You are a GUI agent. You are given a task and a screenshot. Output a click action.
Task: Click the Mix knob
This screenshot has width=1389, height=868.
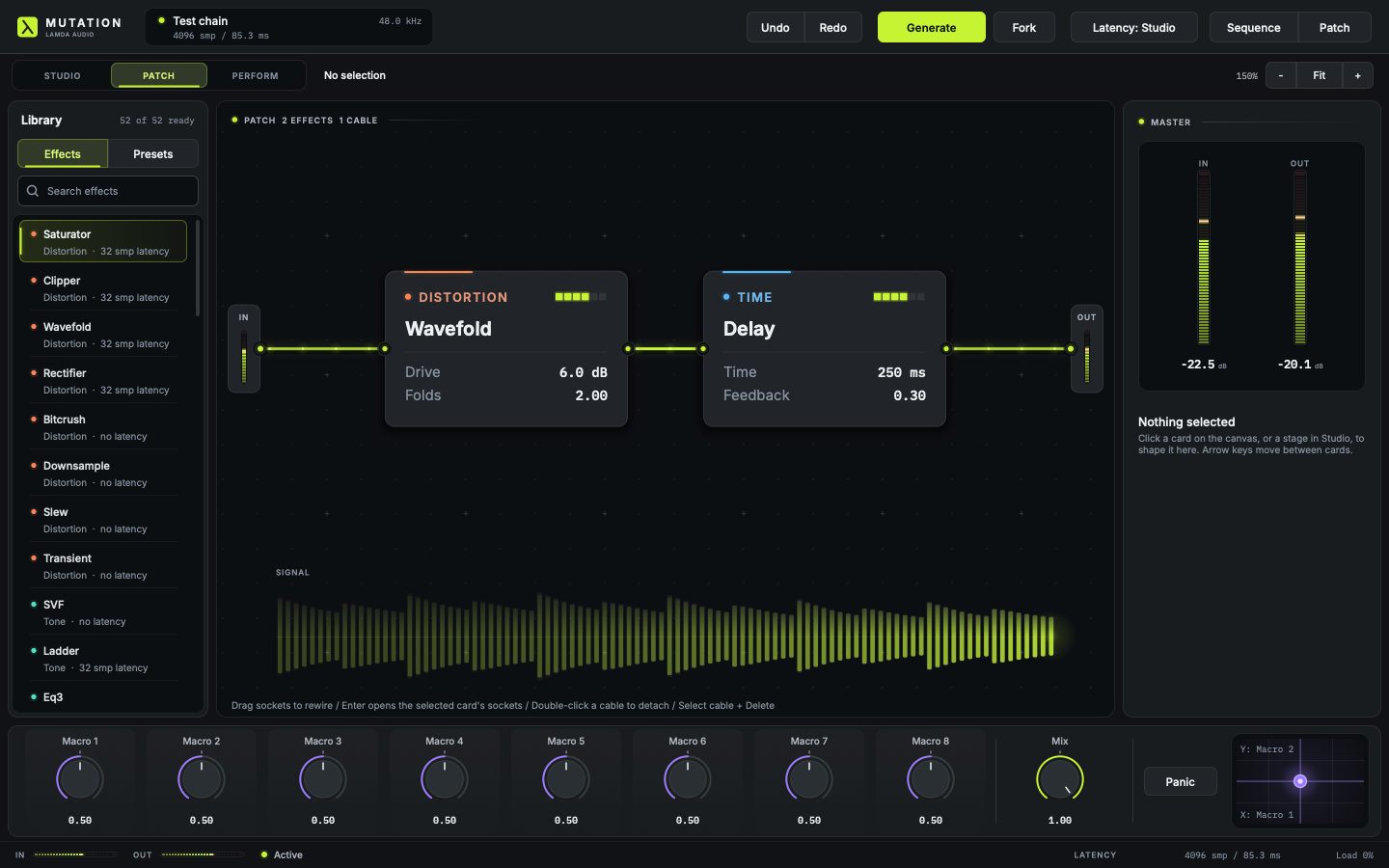point(1060,779)
